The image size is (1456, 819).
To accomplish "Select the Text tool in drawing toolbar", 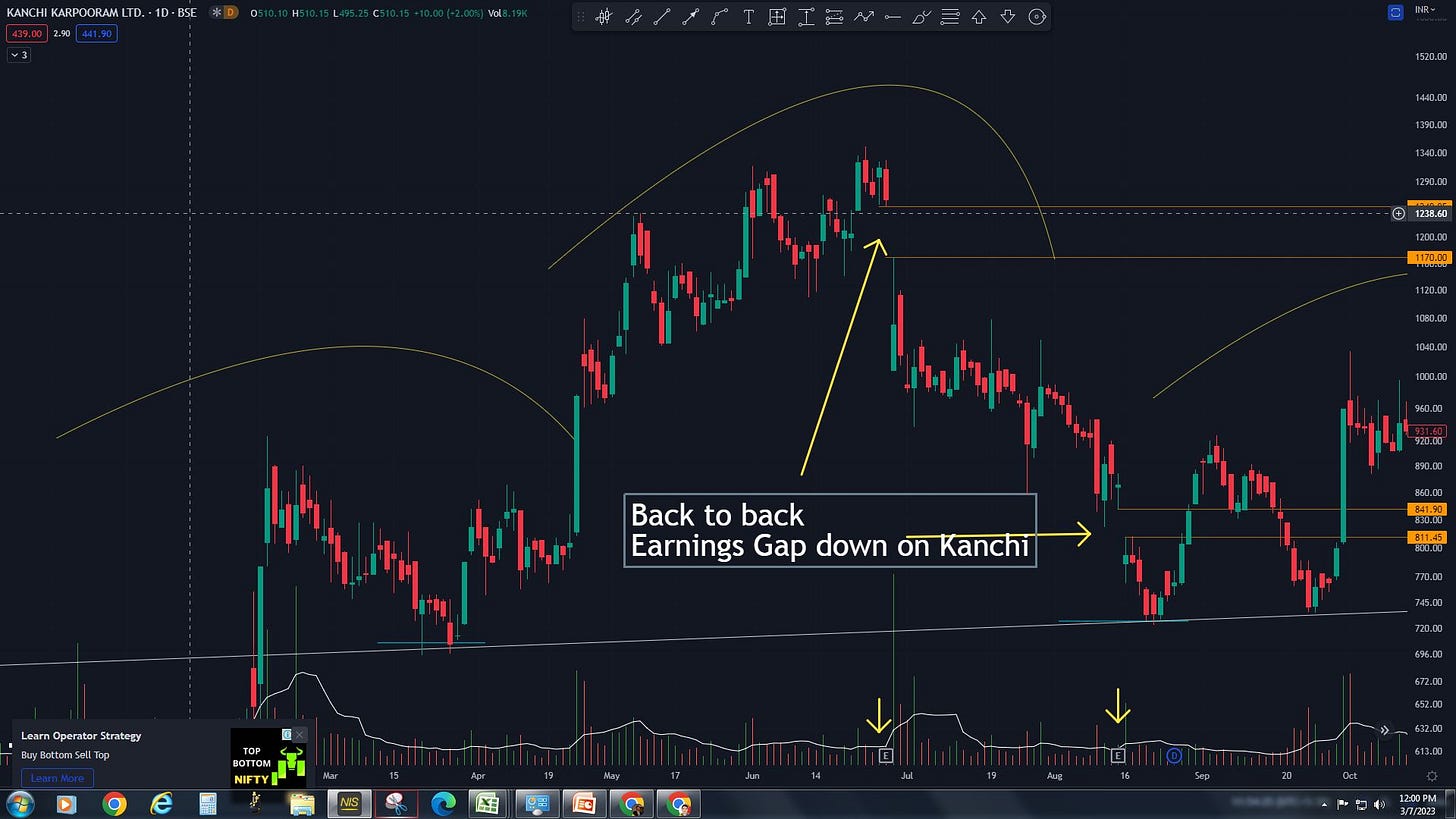I will click(748, 17).
